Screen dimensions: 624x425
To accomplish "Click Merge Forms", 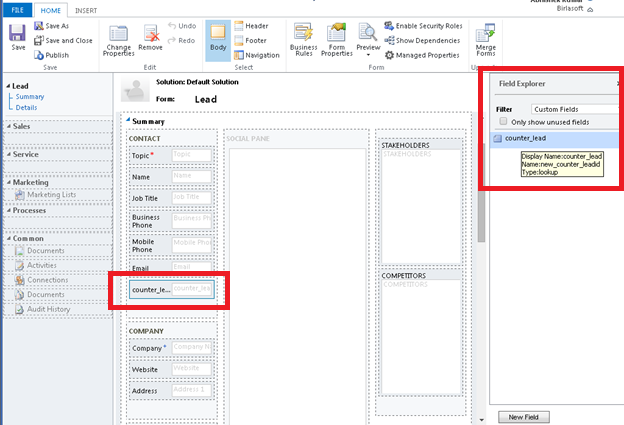I will (486, 39).
